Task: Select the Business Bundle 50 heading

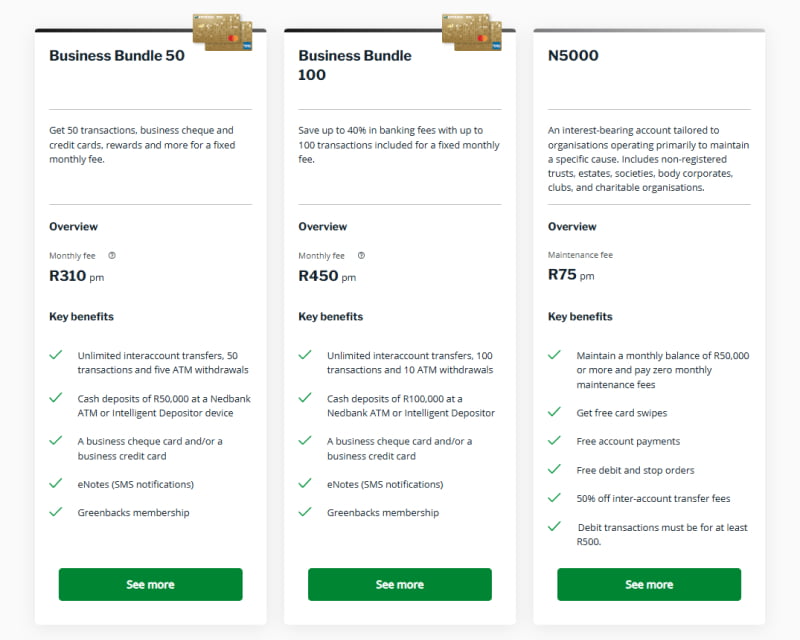Action: pyautogui.click(x=117, y=55)
